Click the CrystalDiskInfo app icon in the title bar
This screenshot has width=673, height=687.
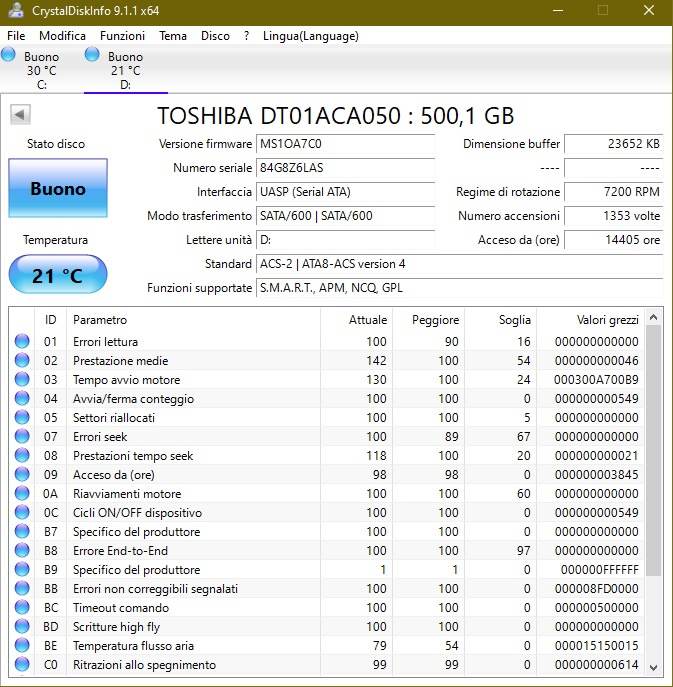16,10
